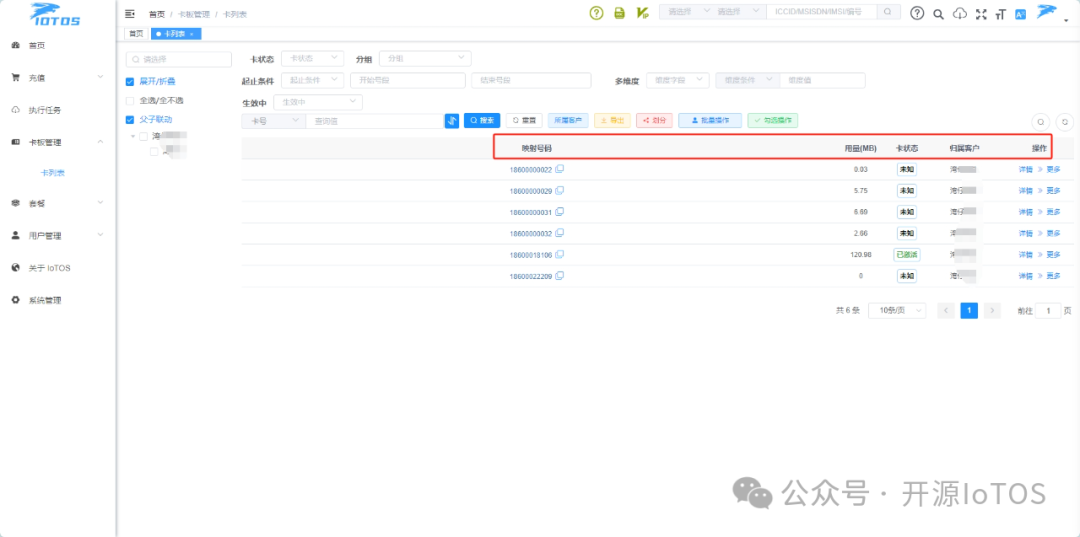Click the green question mark help icon

[596, 13]
